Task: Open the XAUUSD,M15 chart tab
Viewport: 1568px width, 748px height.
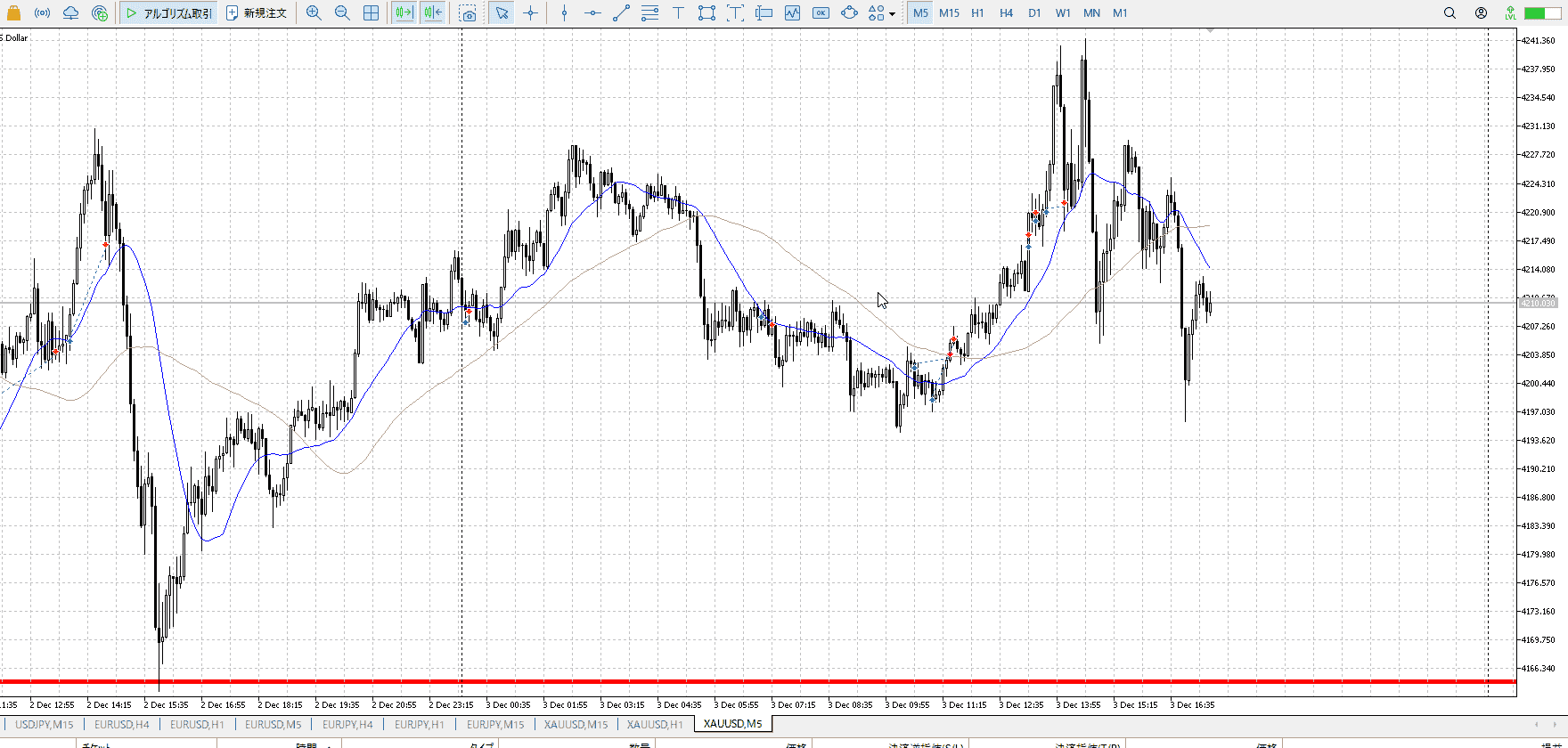Action: click(576, 724)
